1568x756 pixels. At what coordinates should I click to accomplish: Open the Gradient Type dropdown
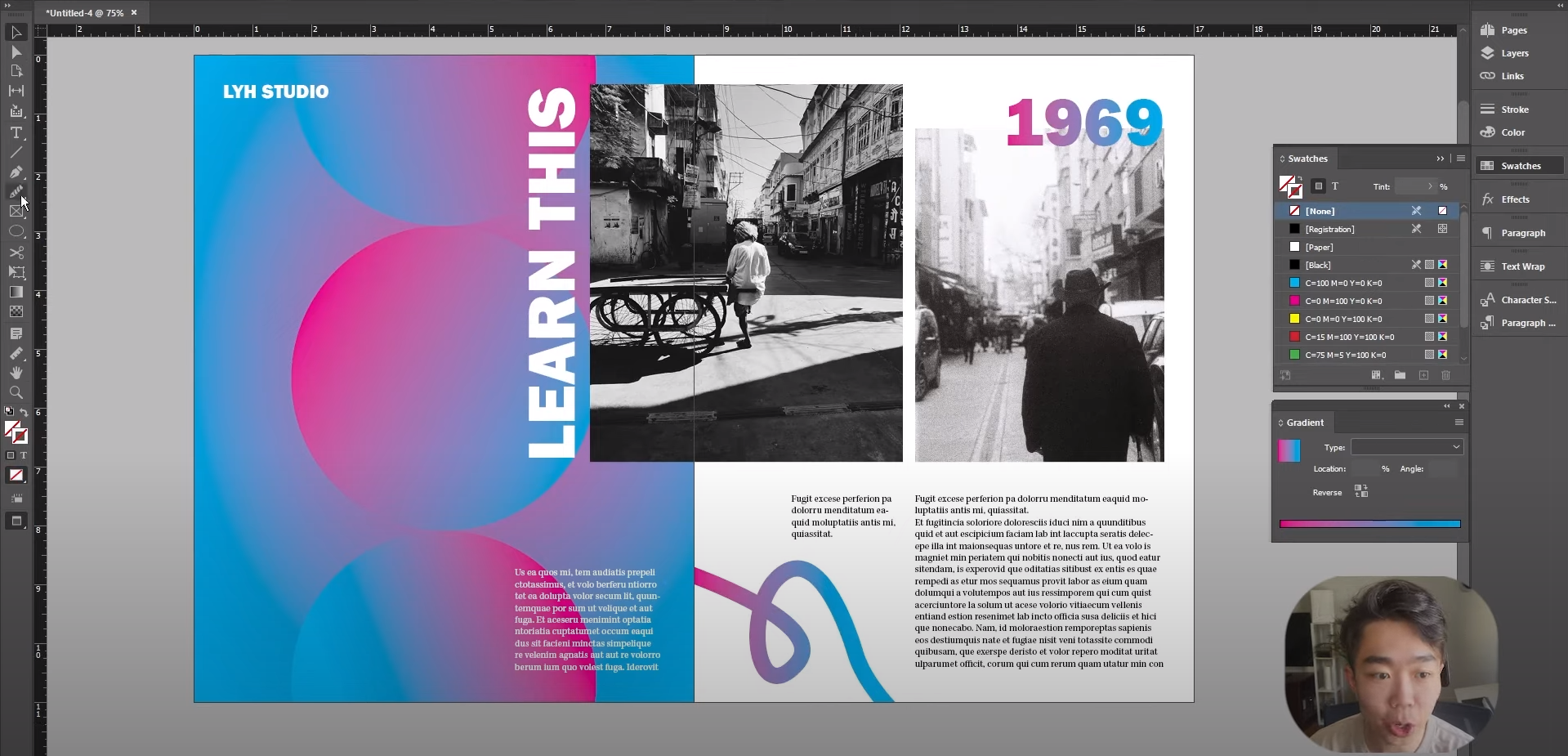click(x=1406, y=447)
